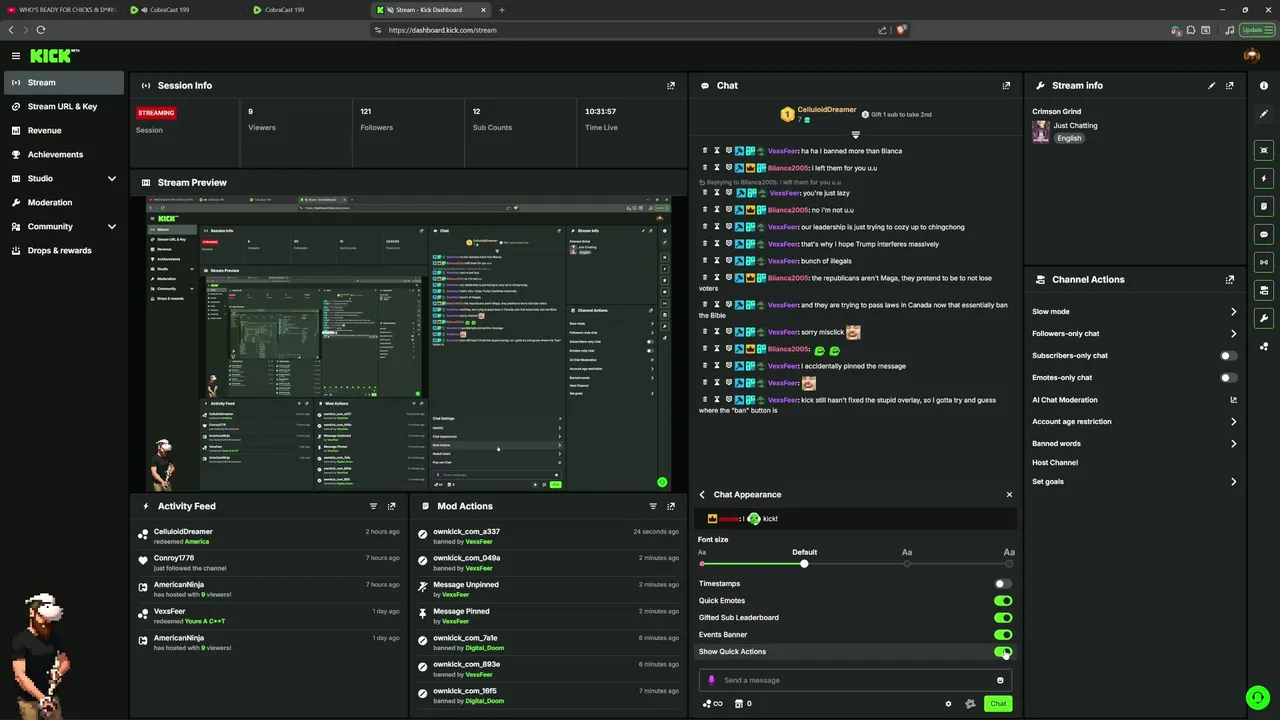Toggle Stream info wrench widget in sidebar

1264,319
